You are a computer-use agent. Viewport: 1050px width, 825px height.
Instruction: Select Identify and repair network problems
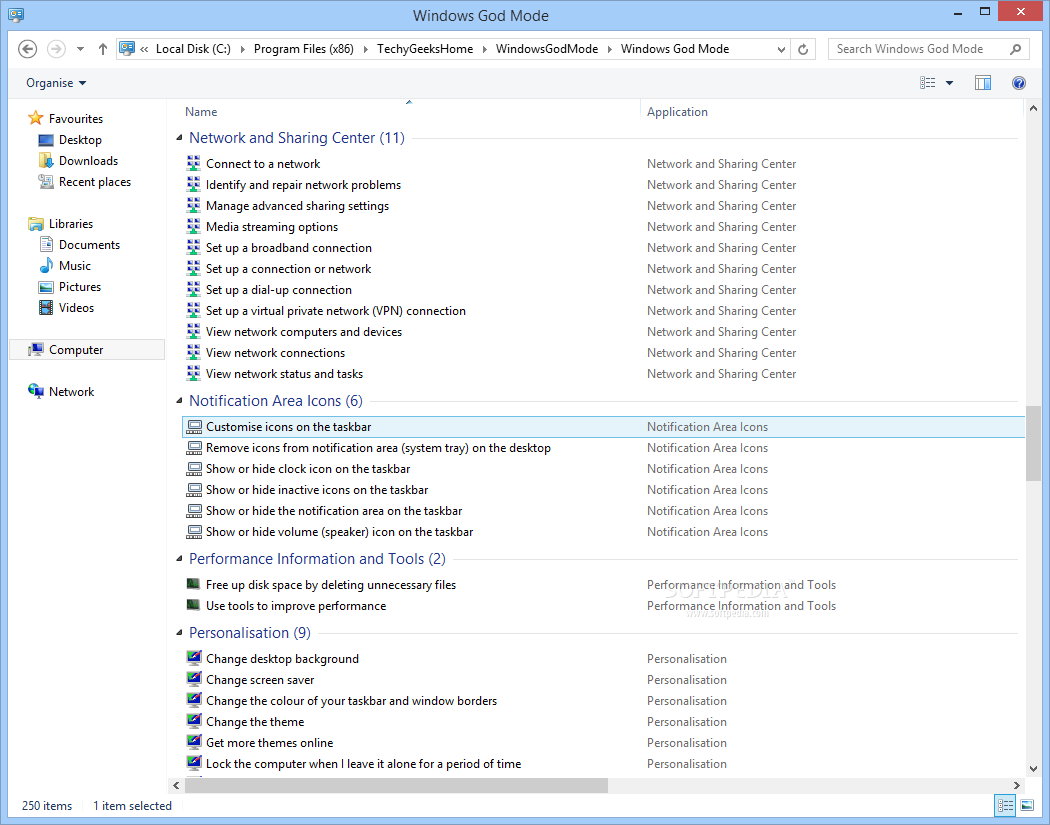[x=303, y=185]
